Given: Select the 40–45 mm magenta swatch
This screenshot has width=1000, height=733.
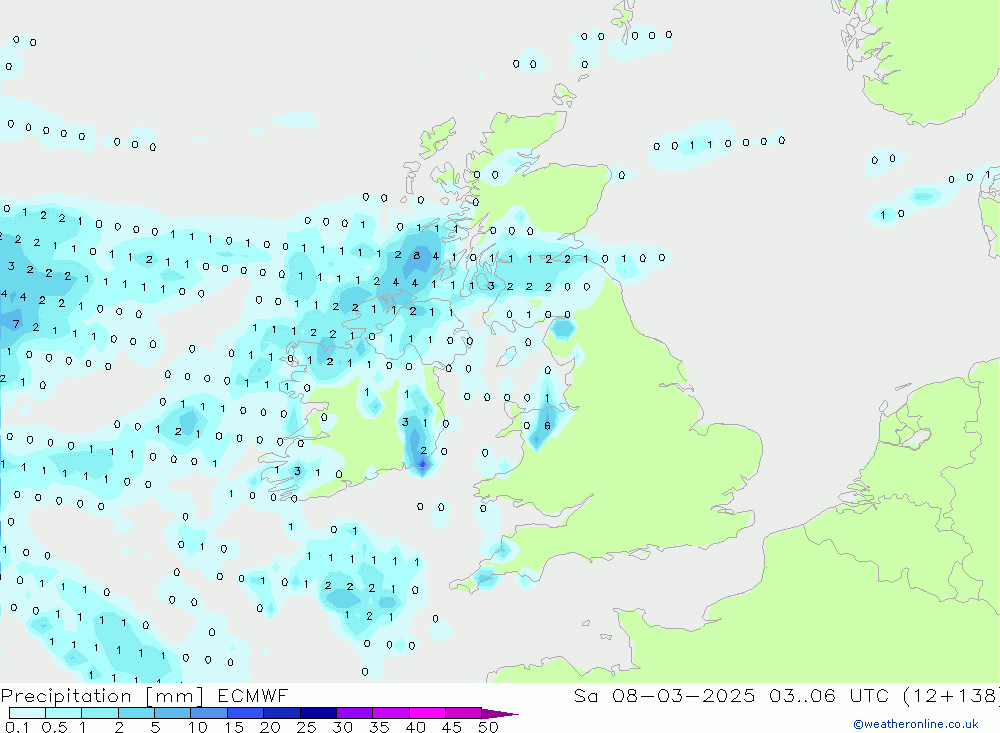Looking at the screenshot, I should point(427,713).
